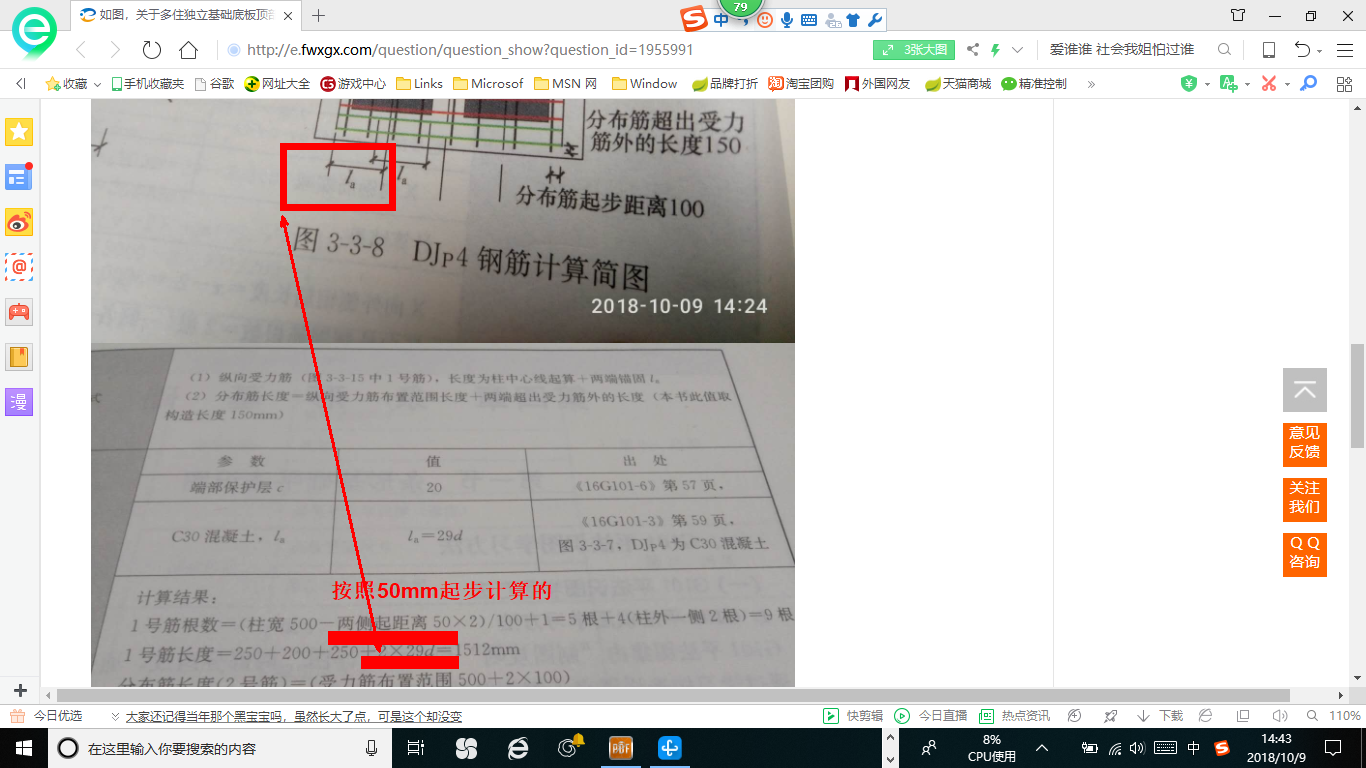Open the Links bookmark folder
Screen dimensions: 1366x768
point(420,84)
